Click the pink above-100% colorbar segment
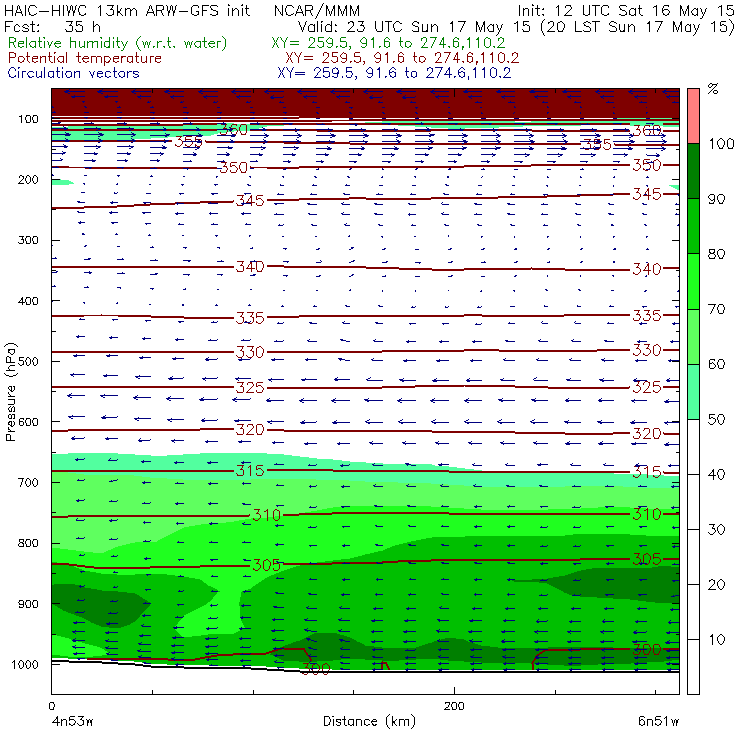The width and height of the screenshot is (740, 740). coord(693,116)
